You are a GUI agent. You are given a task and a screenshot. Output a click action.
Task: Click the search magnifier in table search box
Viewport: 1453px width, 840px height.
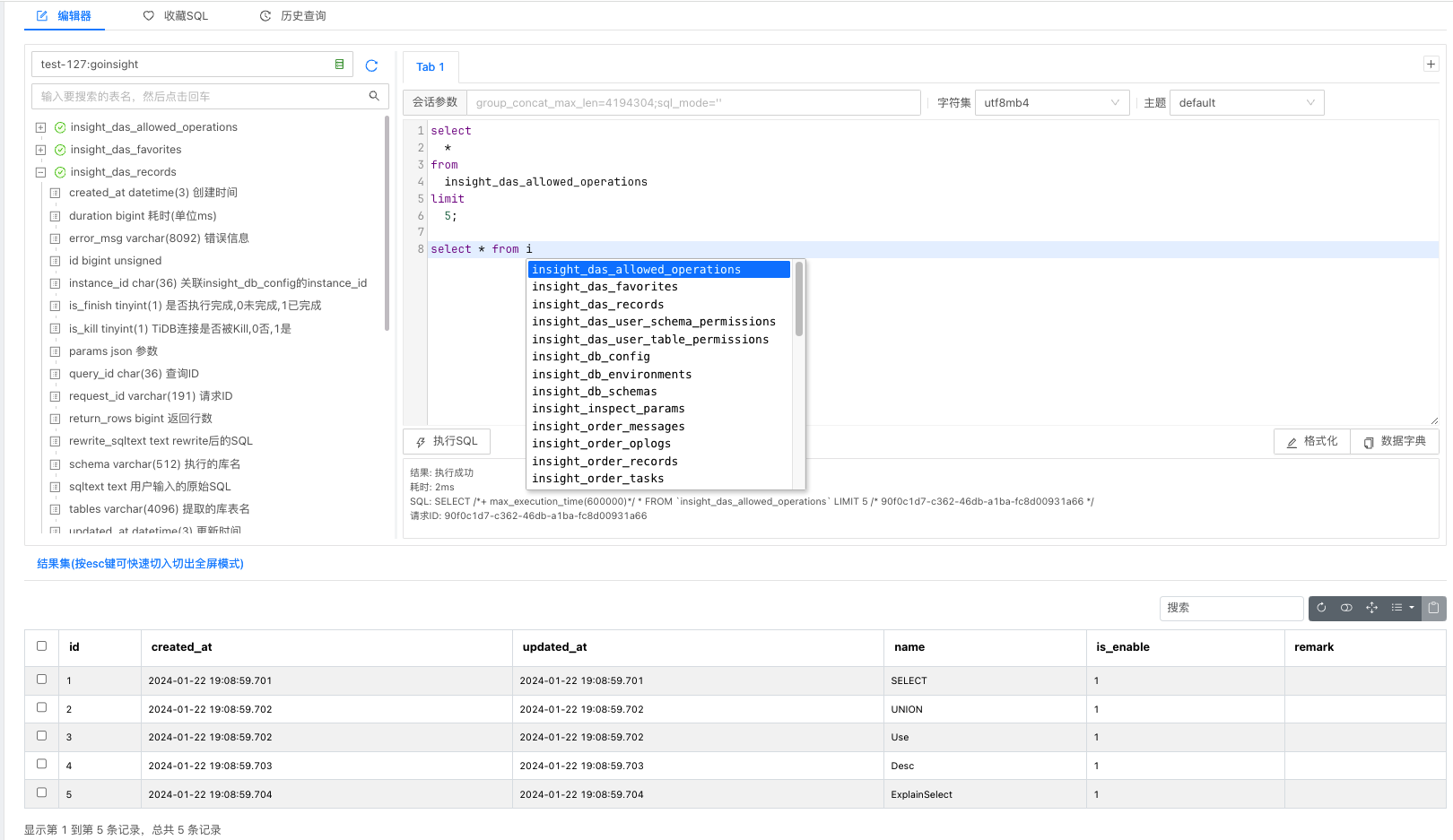[x=374, y=96]
